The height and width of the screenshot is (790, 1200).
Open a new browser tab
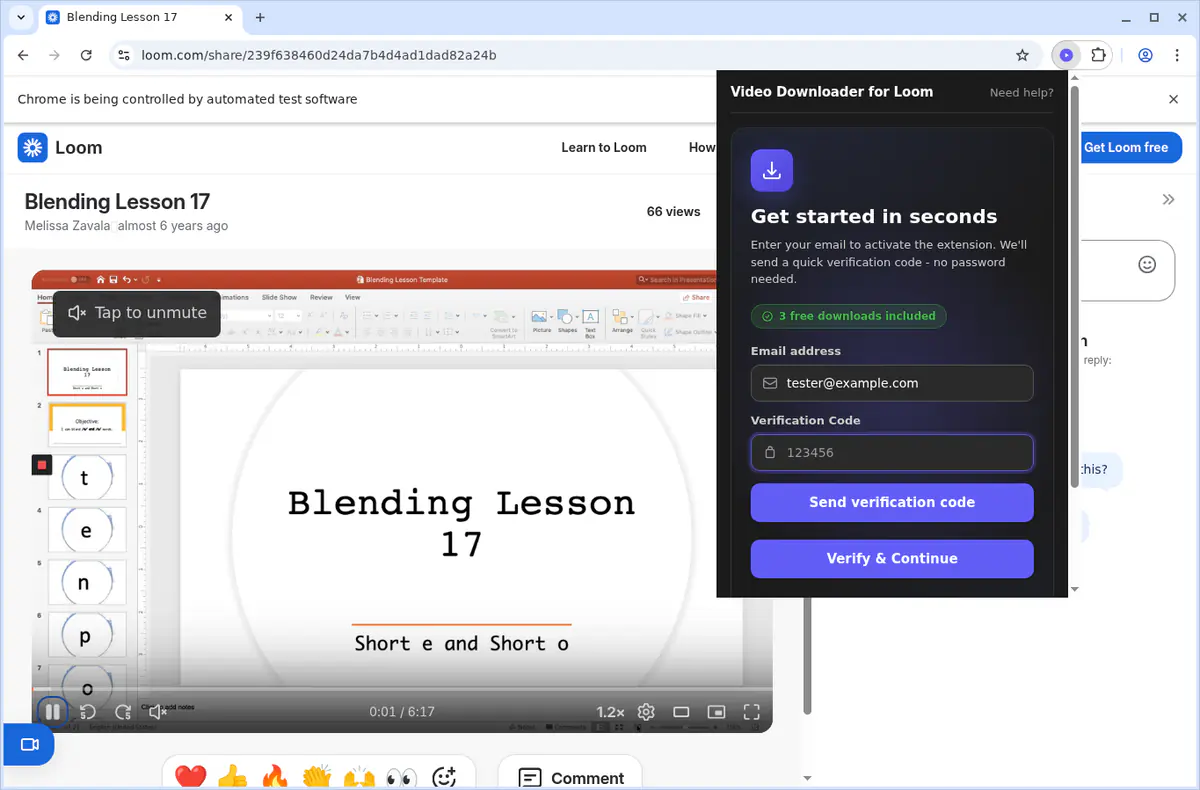[260, 17]
